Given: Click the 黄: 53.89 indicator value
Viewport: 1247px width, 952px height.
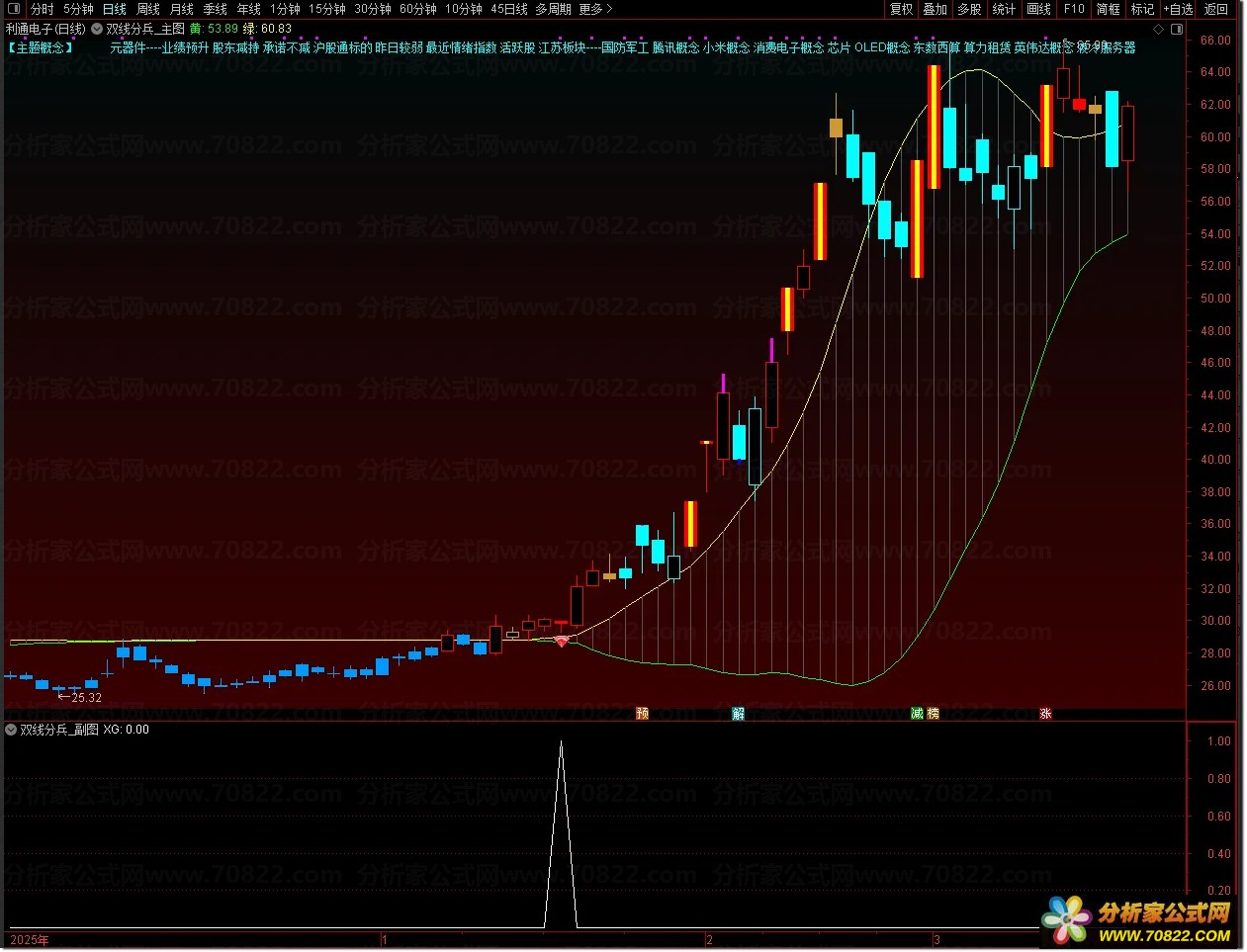Looking at the screenshot, I should tap(214, 29).
